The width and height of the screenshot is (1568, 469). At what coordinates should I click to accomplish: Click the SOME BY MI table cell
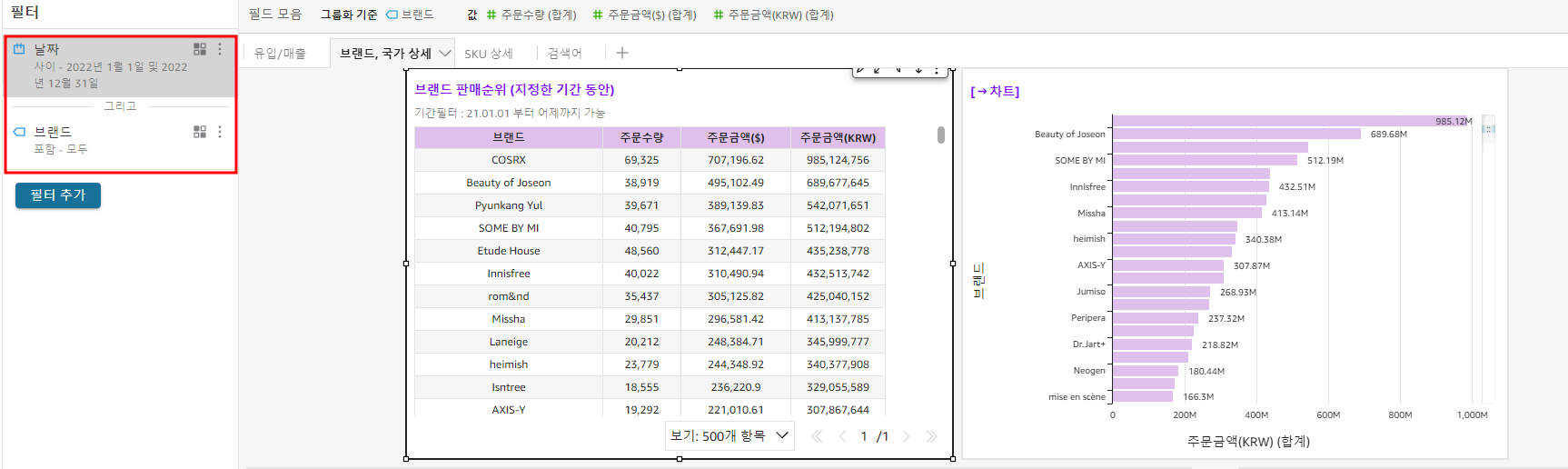tap(509, 228)
